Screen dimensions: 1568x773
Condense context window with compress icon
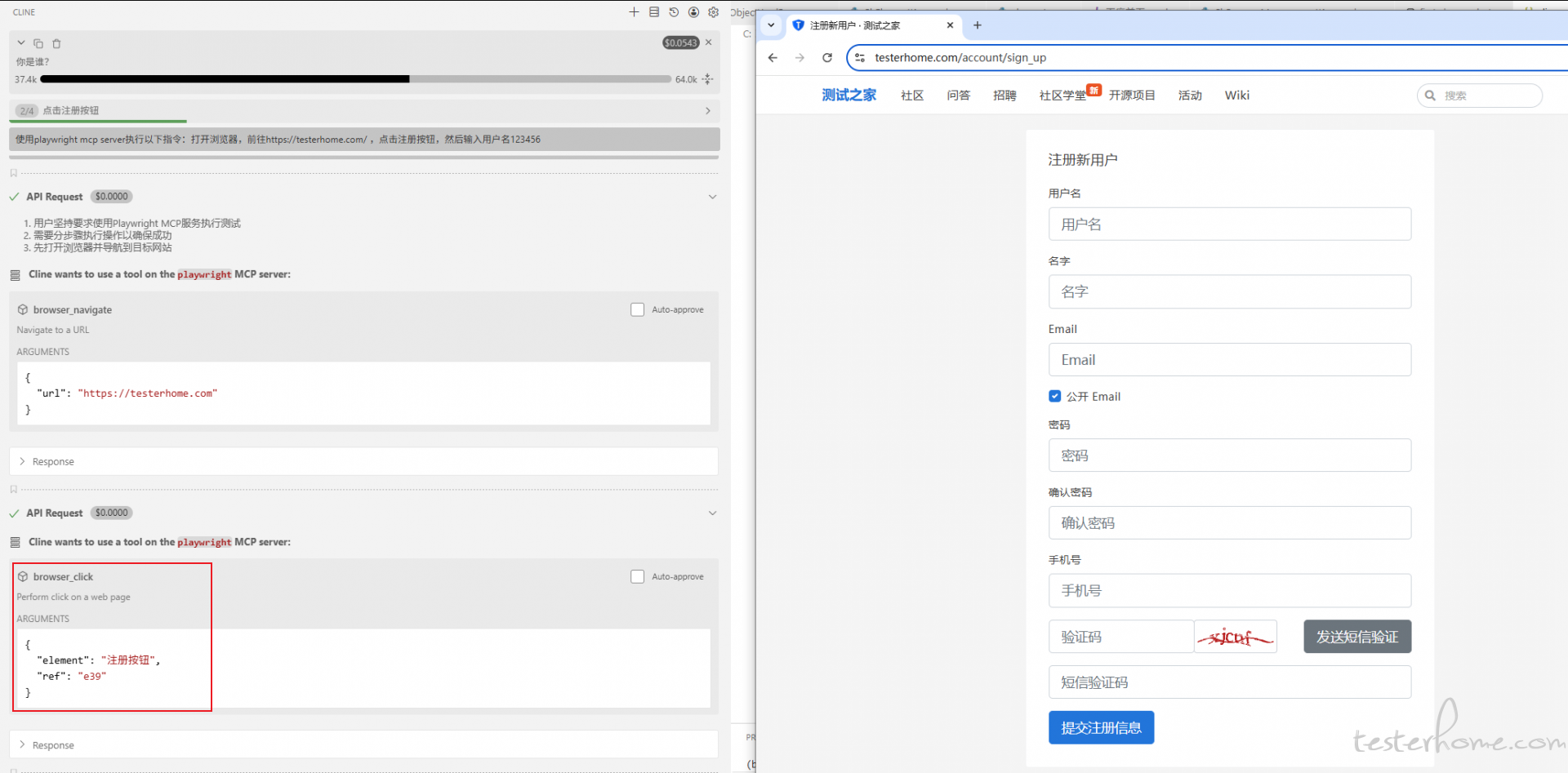(707, 79)
